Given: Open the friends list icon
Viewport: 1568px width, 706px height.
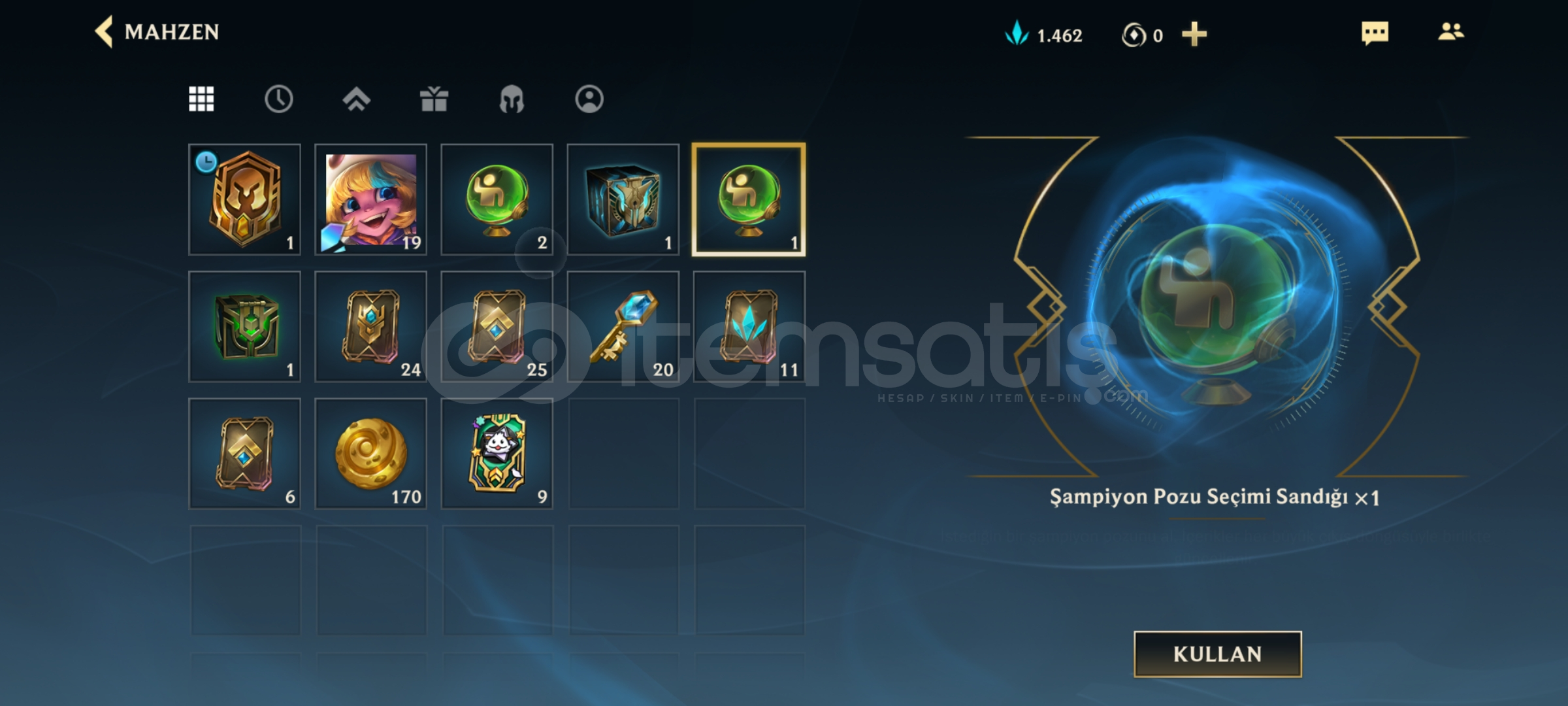Looking at the screenshot, I should click(x=1451, y=31).
